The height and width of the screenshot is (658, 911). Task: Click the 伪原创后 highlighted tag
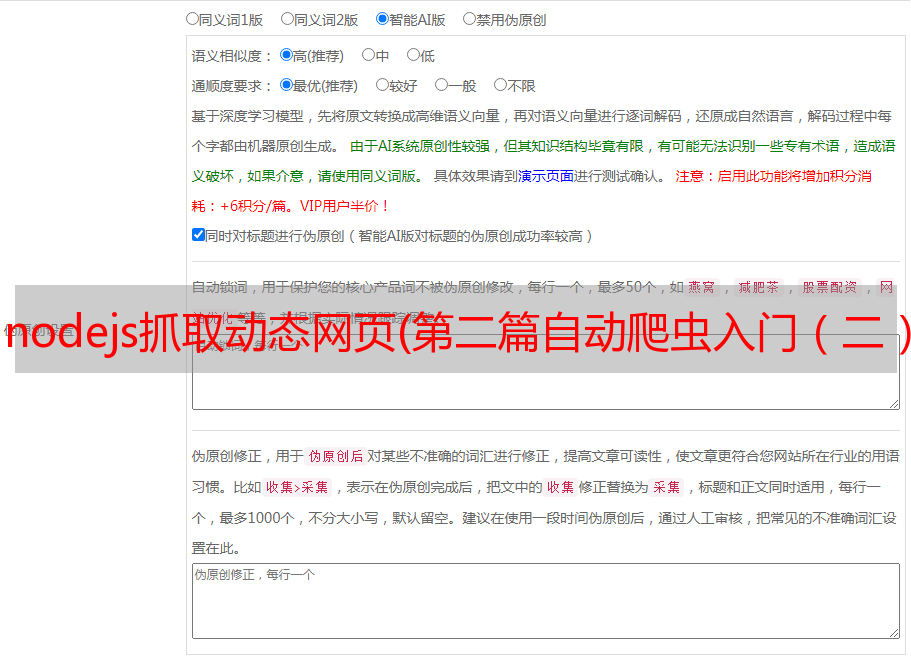[336, 456]
